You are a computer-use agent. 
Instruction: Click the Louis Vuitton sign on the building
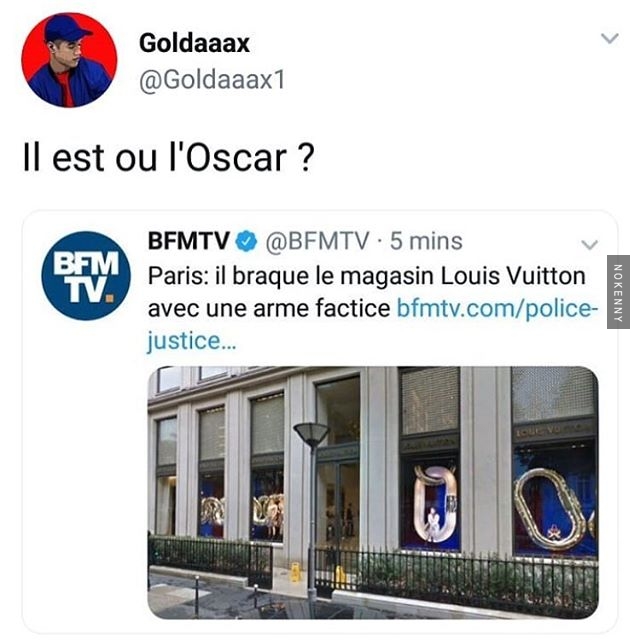554,431
